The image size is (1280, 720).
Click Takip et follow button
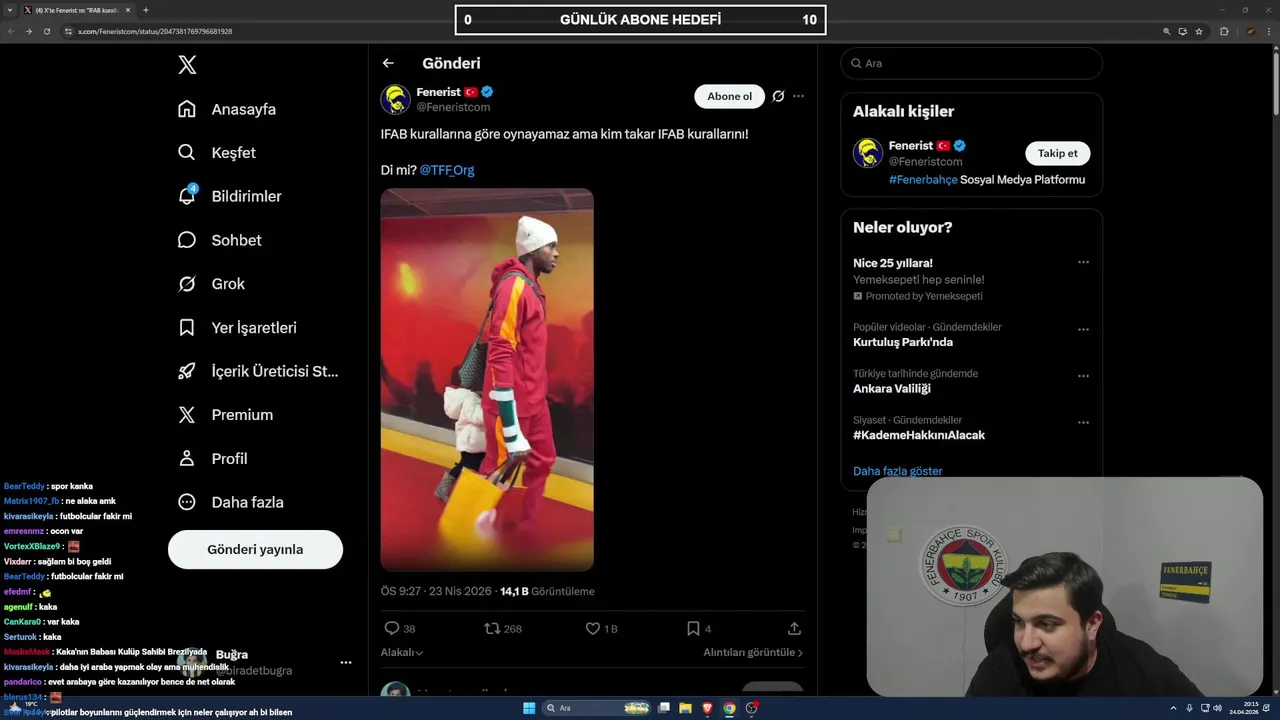pyautogui.click(x=1057, y=153)
